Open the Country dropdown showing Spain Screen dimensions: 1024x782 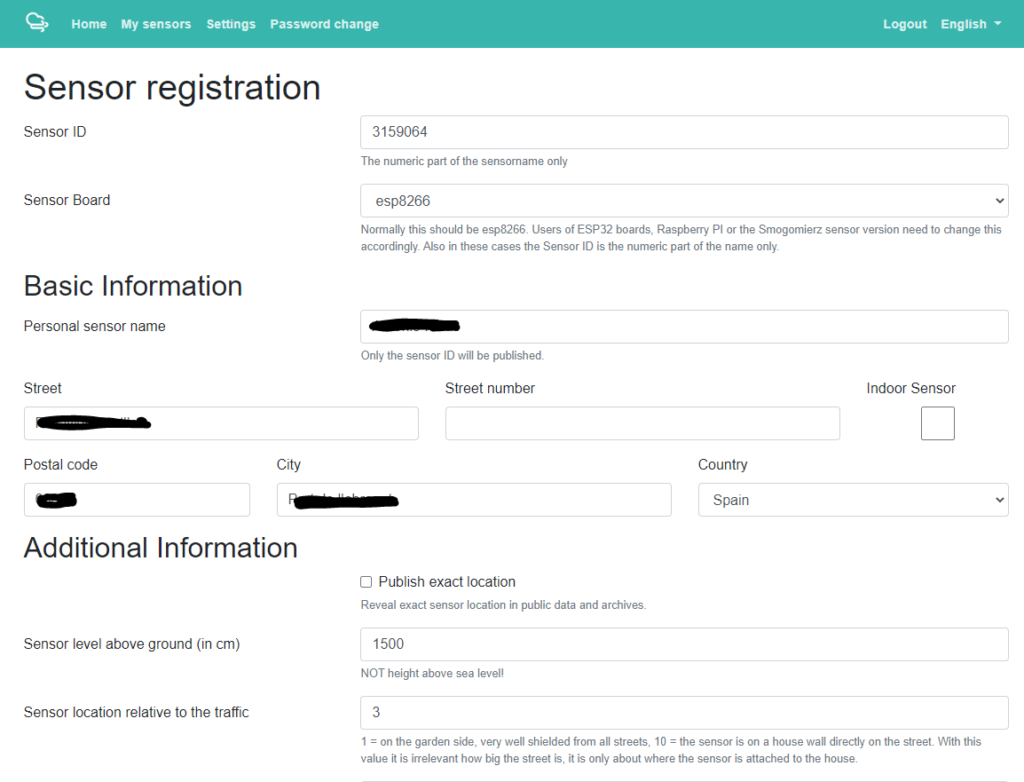(x=853, y=500)
